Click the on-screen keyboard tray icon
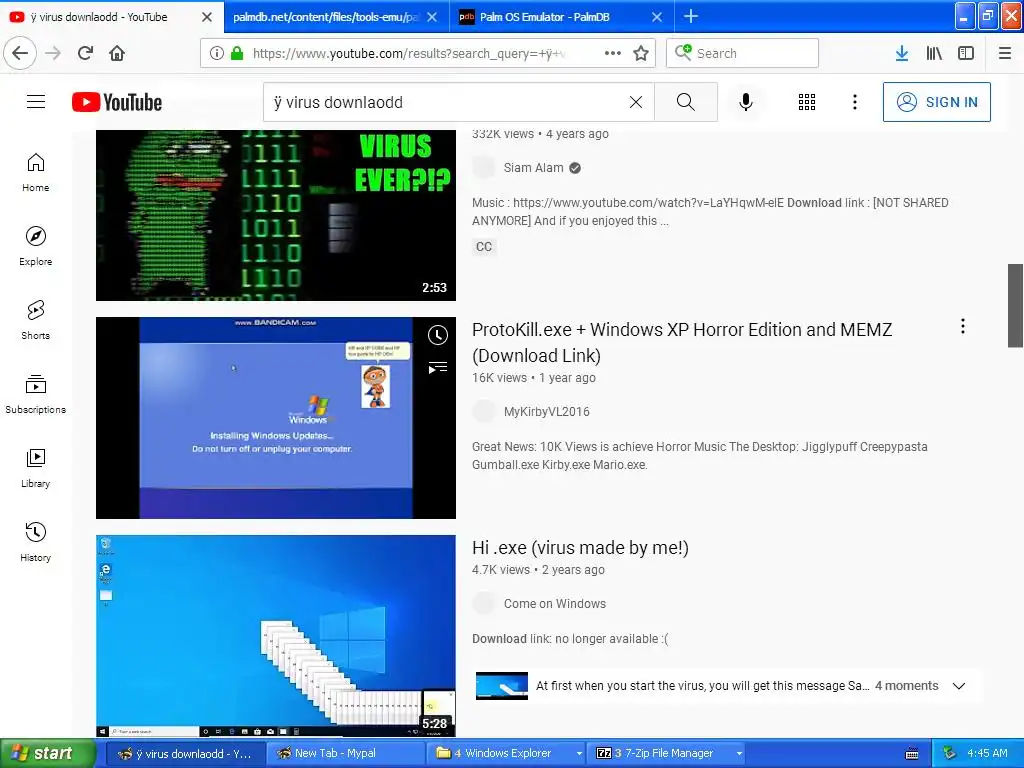 coord(912,754)
